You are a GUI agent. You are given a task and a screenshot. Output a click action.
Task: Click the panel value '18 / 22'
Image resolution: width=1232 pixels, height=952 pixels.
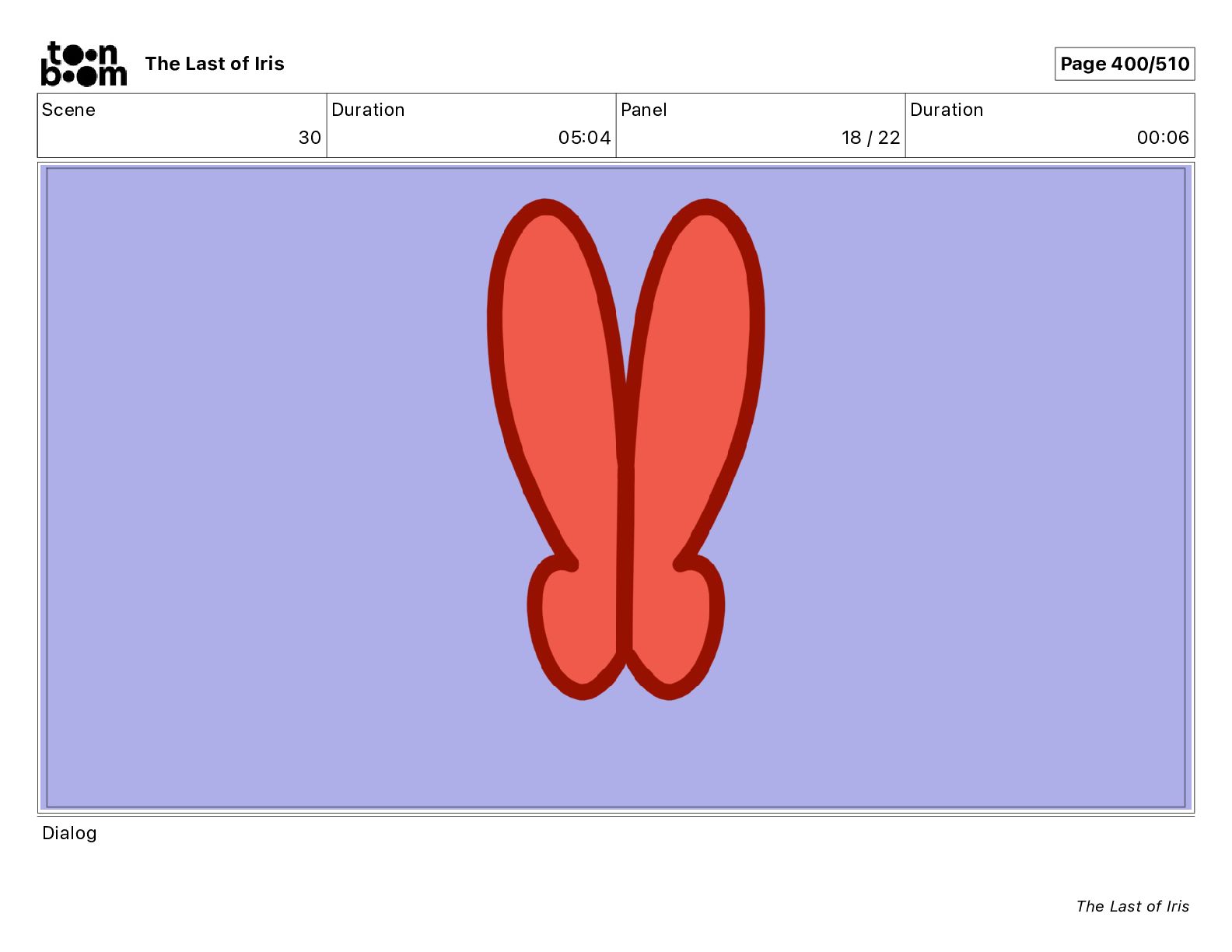pyautogui.click(x=870, y=138)
